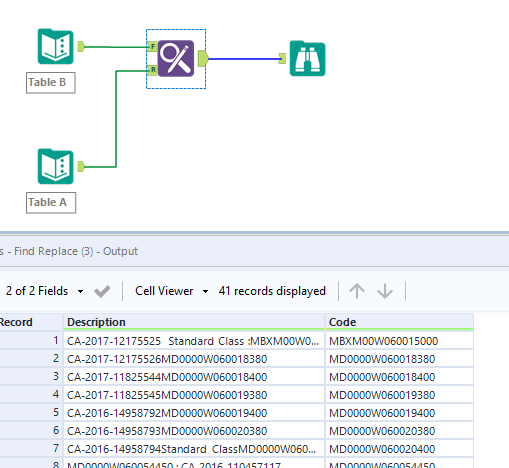Select the Table B Input Data tool

click(x=56, y=46)
